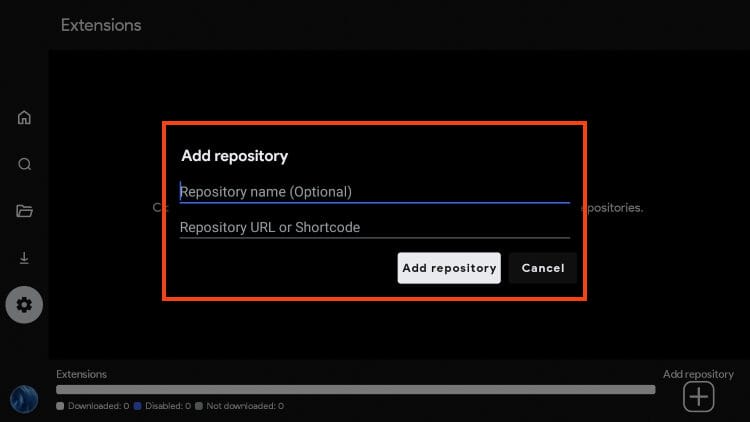Select the Downloaded: 0 legend item
The height and width of the screenshot is (422, 750).
[x=92, y=406]
